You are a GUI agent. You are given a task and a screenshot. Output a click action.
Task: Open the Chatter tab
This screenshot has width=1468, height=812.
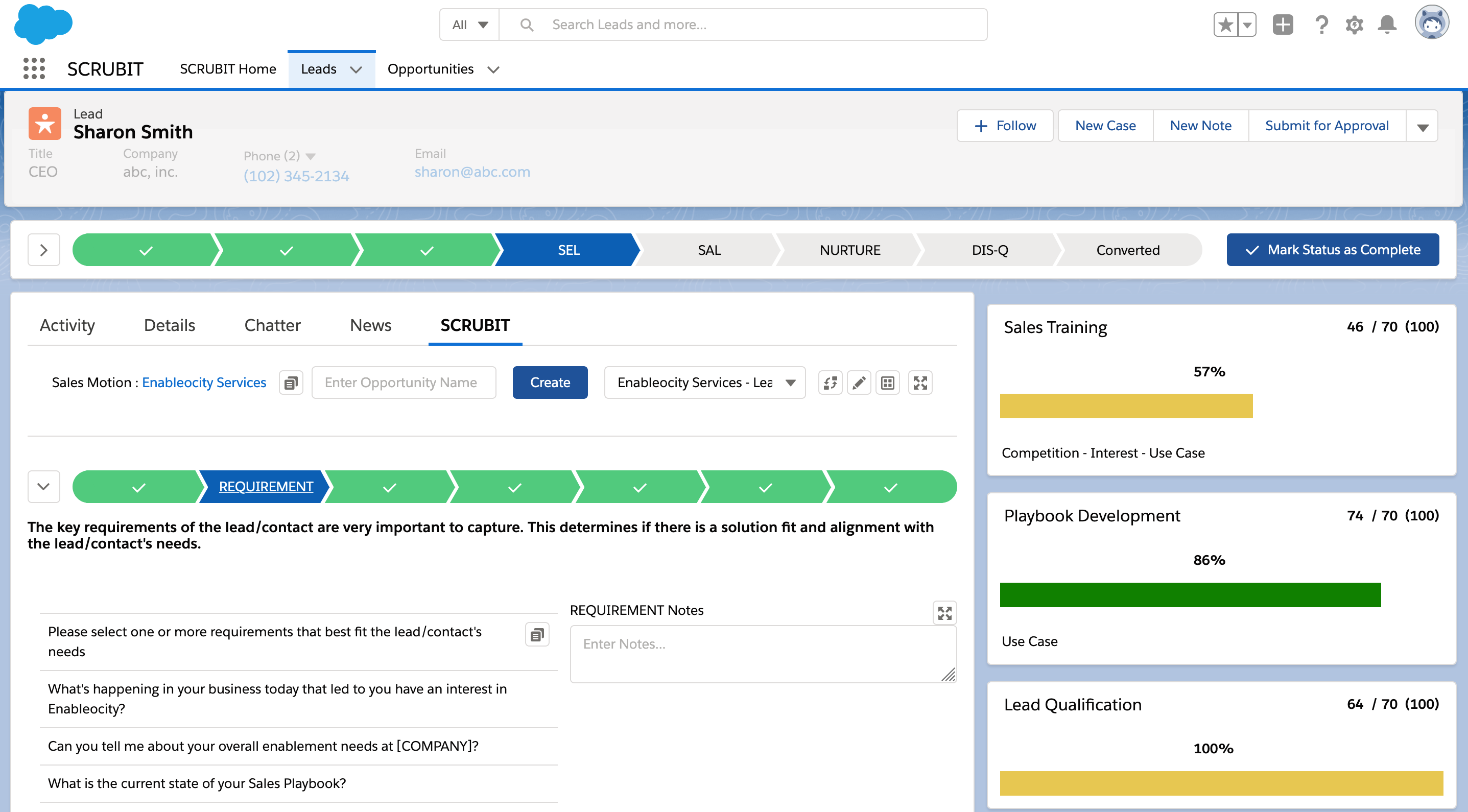pos(272,325)
